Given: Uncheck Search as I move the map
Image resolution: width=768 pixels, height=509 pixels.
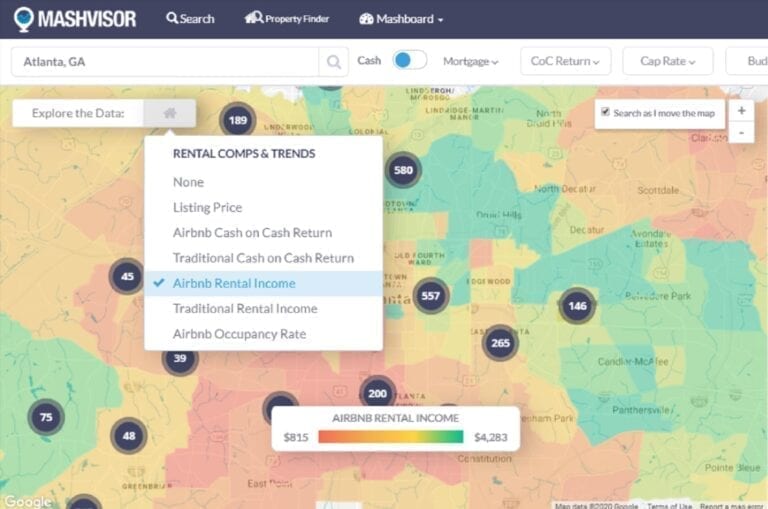Looking at the screenshot, I should coord(606,113).
